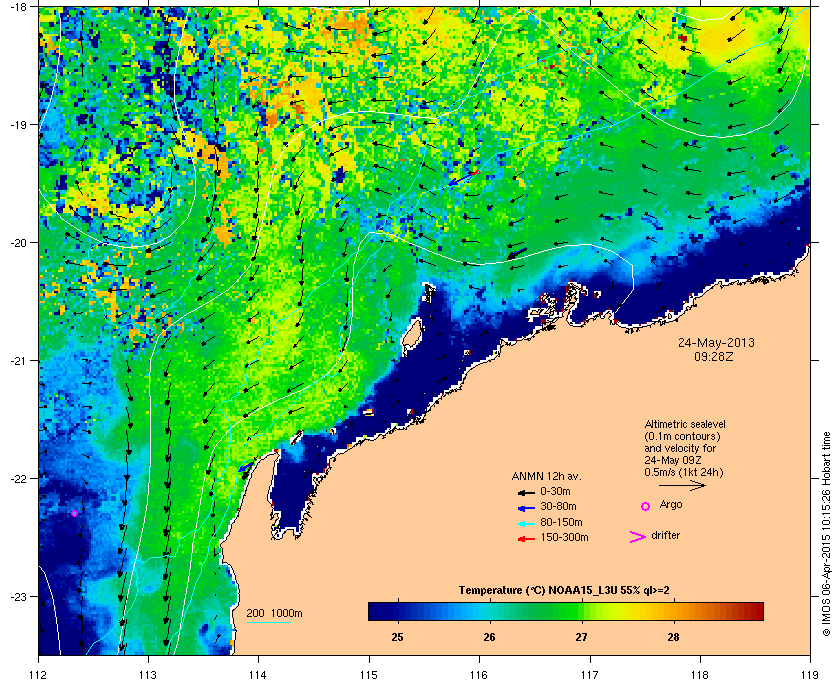840x680 pixels.
Task: Click the magenta drifter symbol in legend
Action: (x=638, y=537)
